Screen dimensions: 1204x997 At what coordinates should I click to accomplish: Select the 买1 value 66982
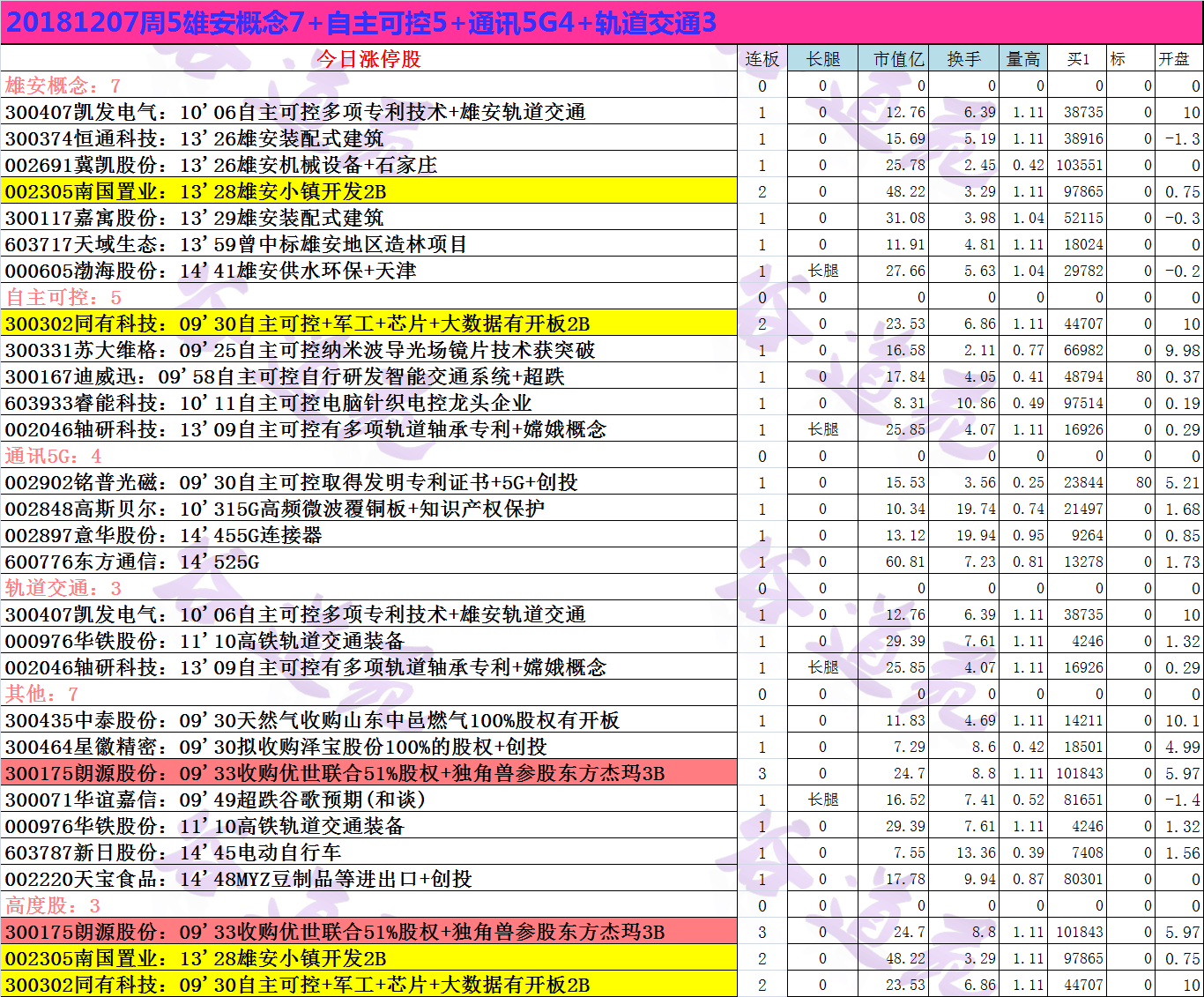point(1083,350)
